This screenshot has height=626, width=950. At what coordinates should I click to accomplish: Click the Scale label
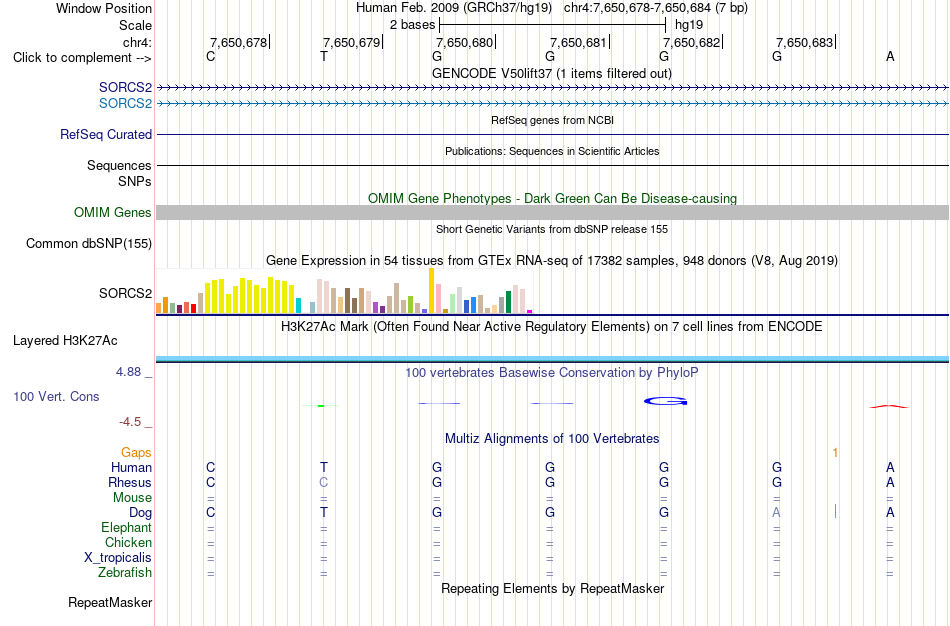(135, 25)
